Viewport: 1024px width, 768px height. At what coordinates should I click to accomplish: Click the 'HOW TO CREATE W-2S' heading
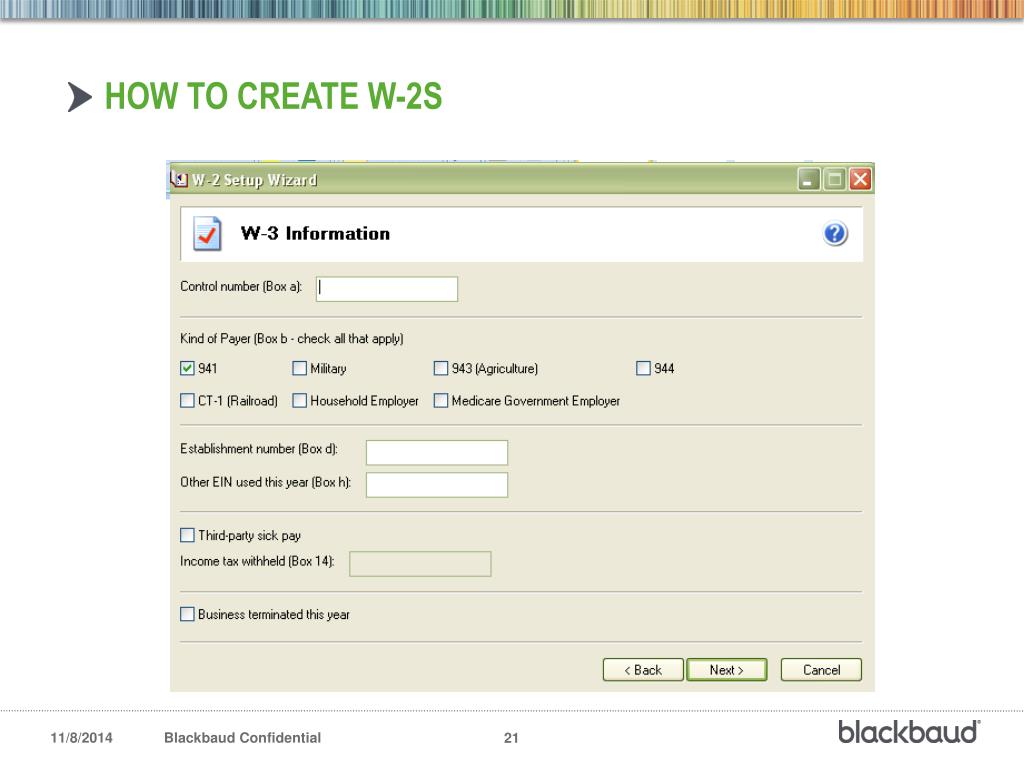click(274, 96)
